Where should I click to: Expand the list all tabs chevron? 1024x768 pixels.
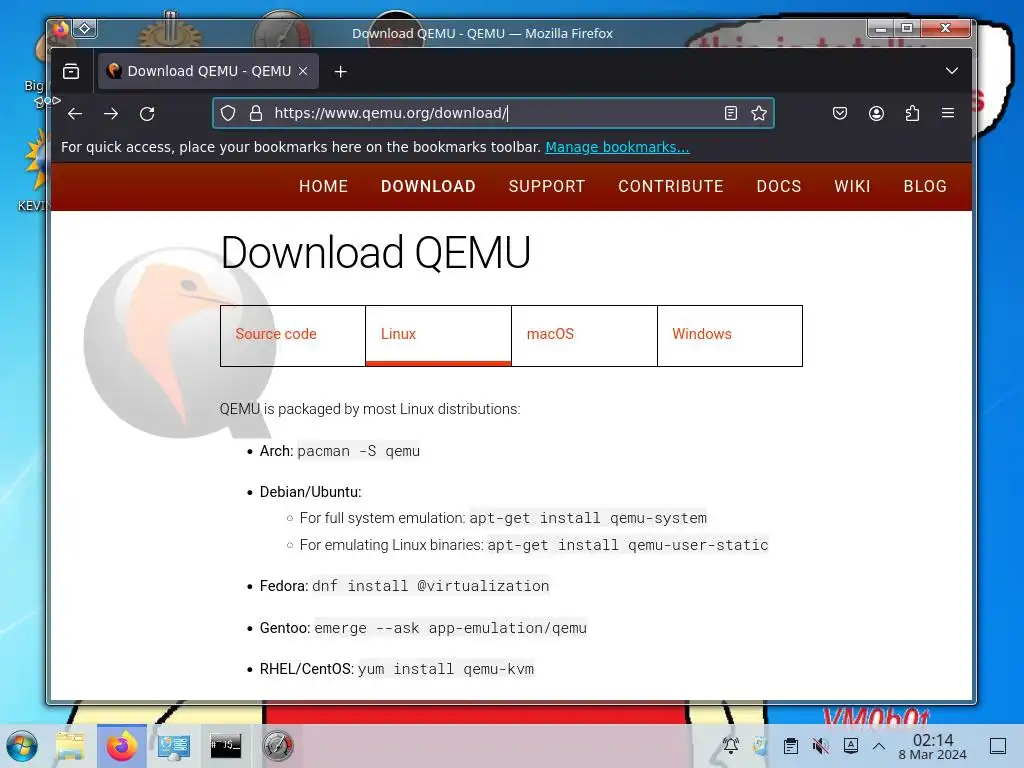coord(952,71)
